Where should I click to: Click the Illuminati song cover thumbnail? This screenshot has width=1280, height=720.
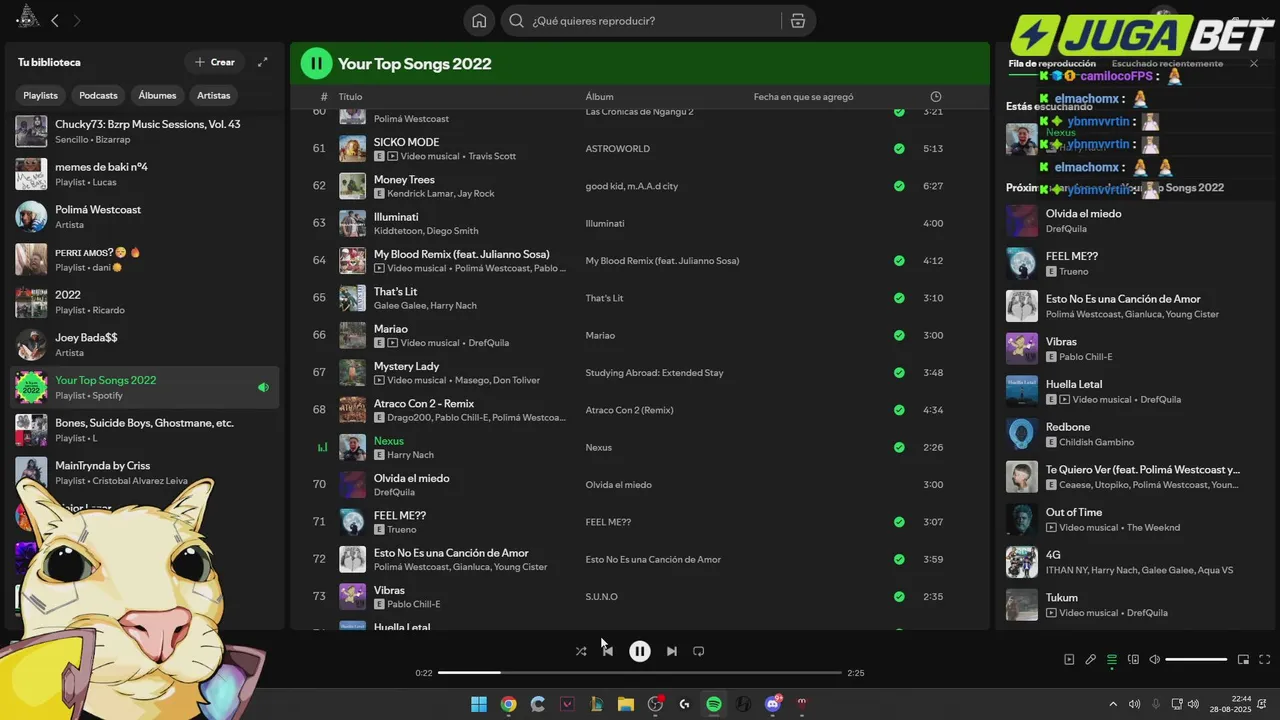click(352, 223)
